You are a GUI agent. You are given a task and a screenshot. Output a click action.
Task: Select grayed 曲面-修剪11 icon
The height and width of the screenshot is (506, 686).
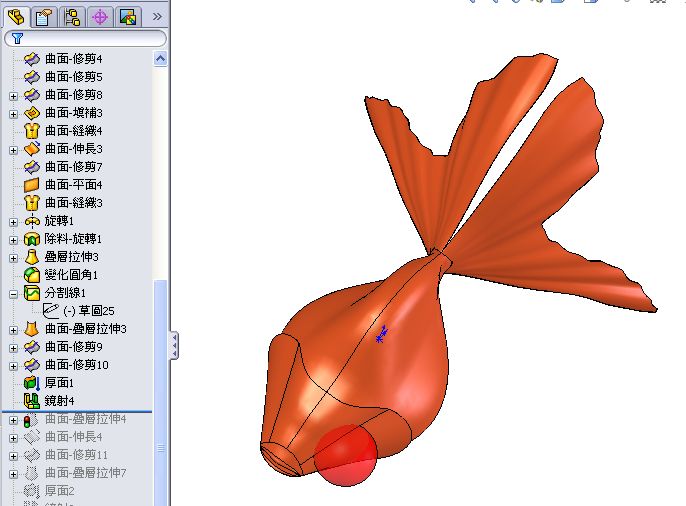pyautogui.click(x=32, y=455)
